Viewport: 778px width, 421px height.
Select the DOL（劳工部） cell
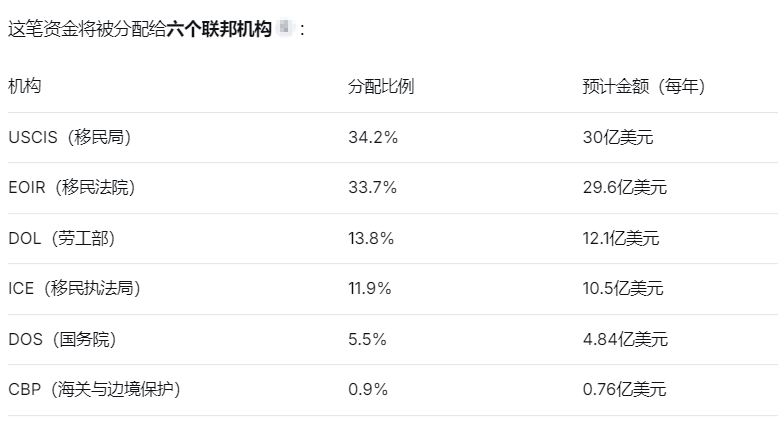pyautogui.click(x=62, y=238)
